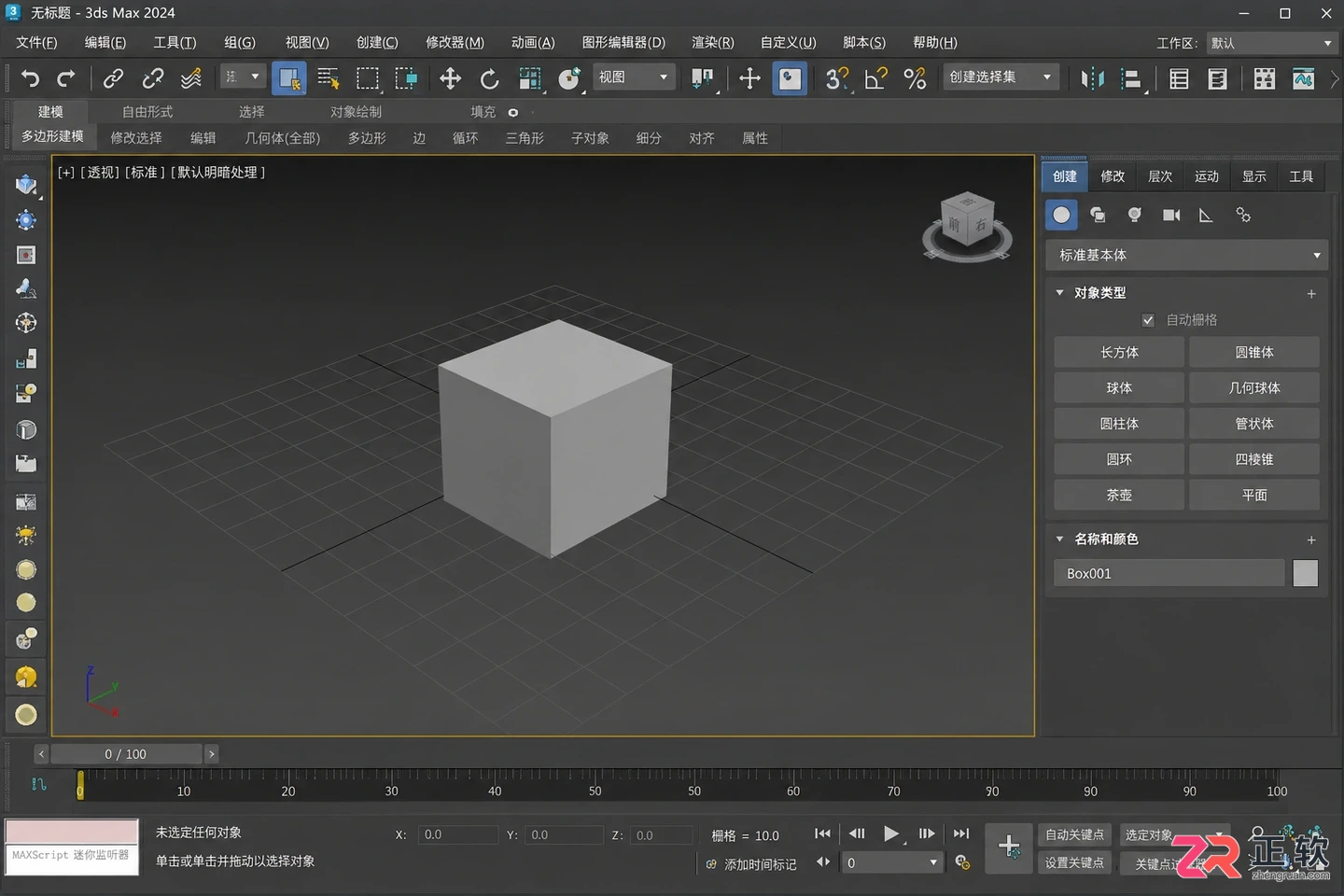Activate the Select and Rotate tool
The width and height of the screenshot is (1344, 896).
(x=489, y=78)
